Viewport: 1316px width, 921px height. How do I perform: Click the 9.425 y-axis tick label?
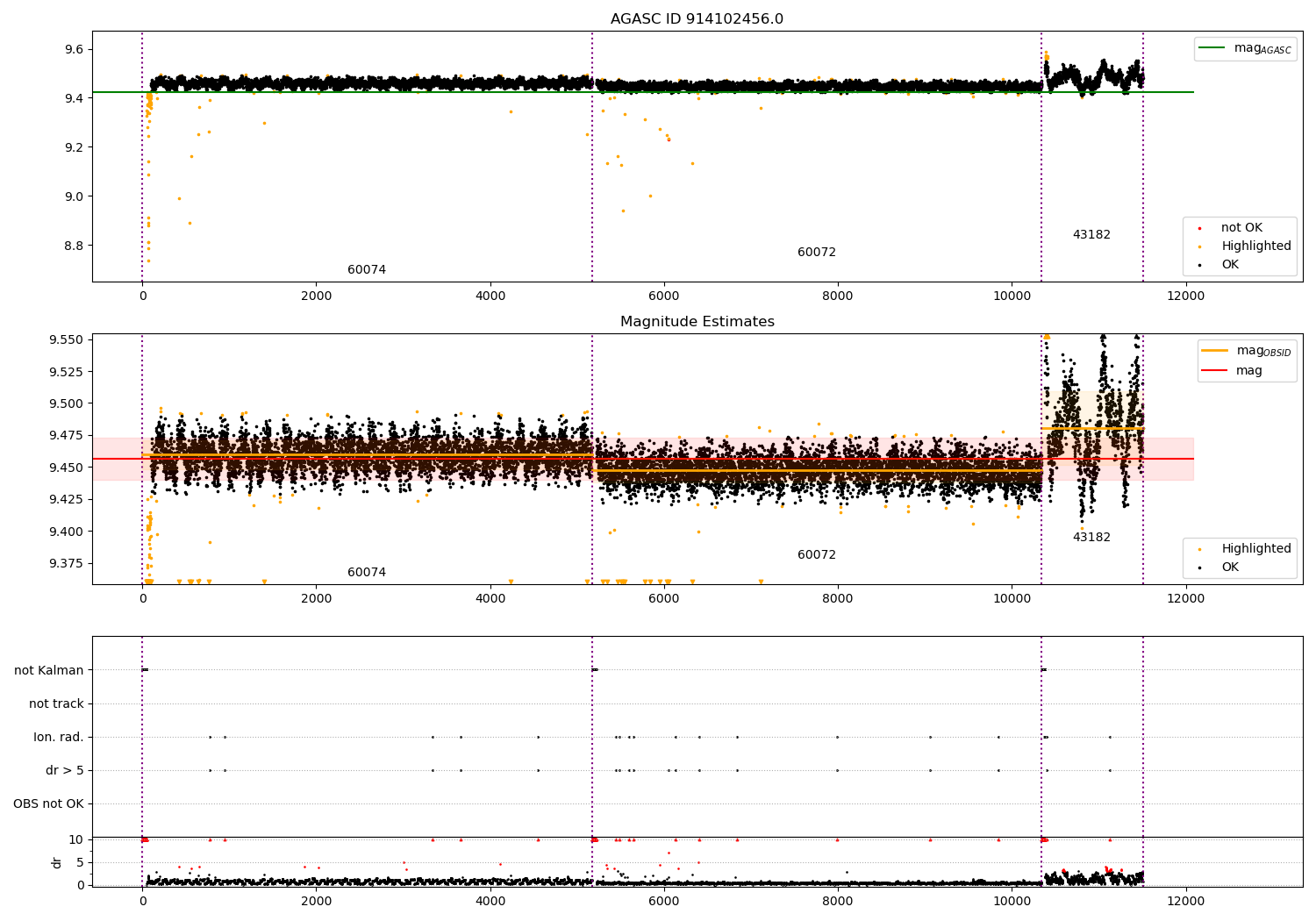coord(67,500)
